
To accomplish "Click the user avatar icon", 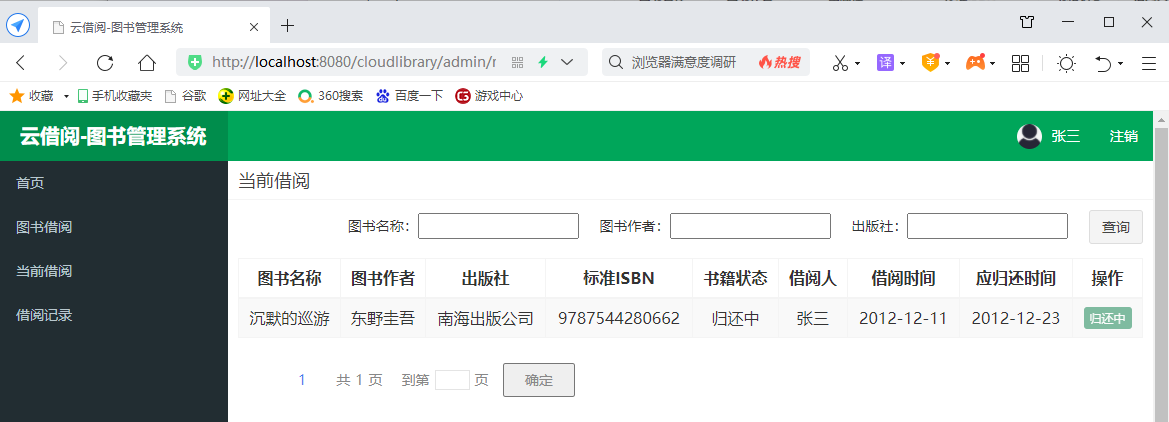I will pos(1030,136).
